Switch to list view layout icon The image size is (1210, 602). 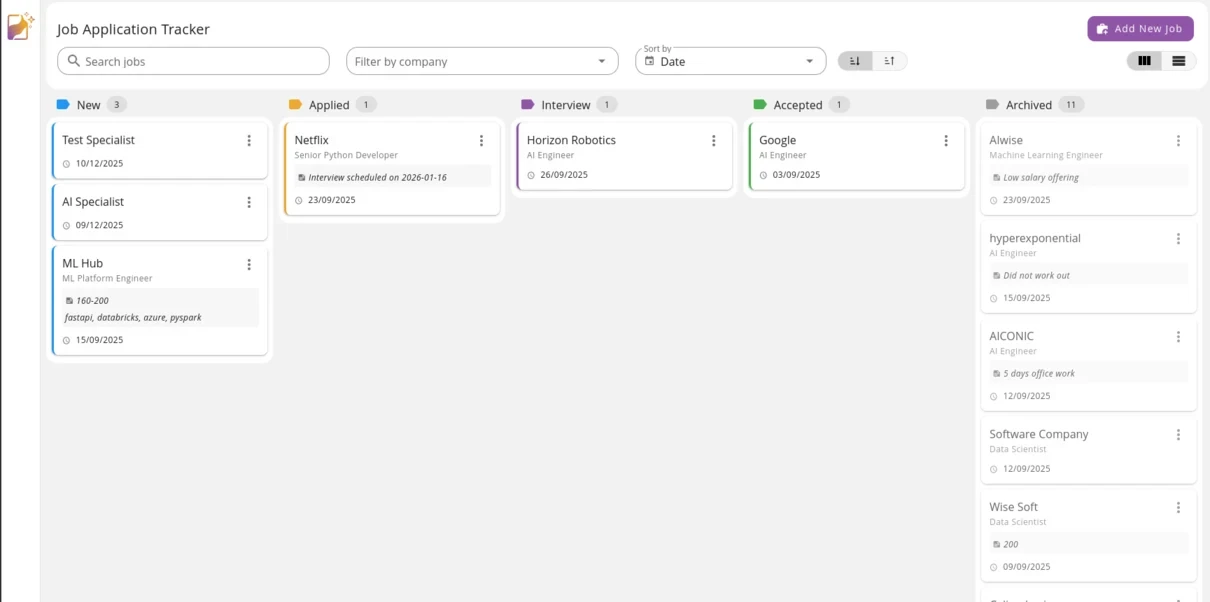tap(1178, 61)
